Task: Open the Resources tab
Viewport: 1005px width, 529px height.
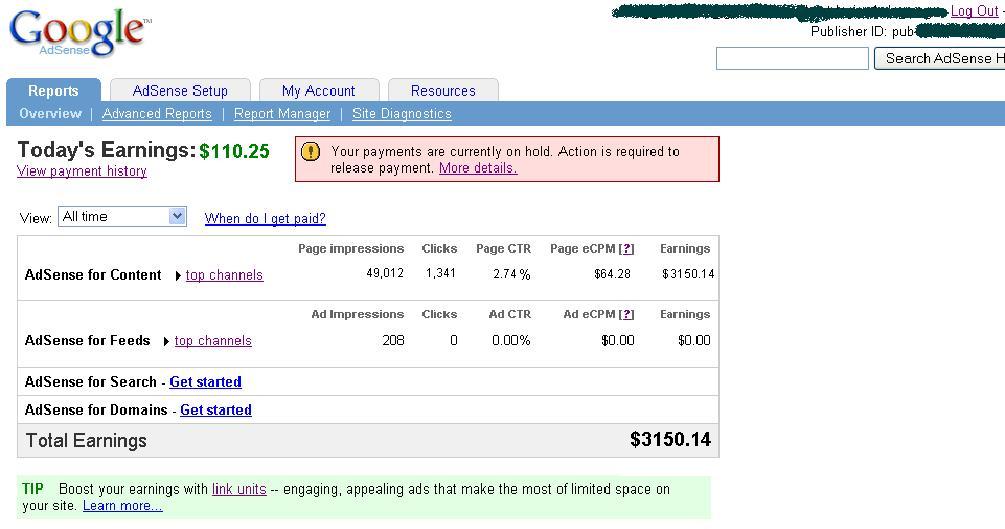Action: (x=443, y=90)
